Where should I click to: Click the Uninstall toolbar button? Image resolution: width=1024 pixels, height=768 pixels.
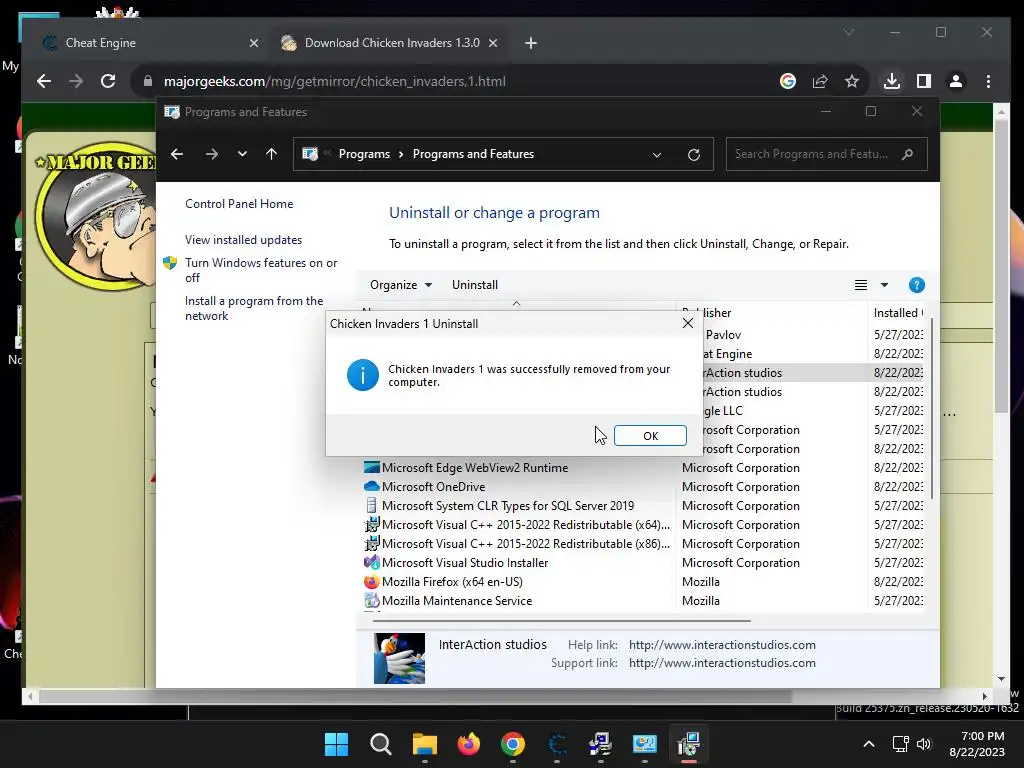click(475, 285)
